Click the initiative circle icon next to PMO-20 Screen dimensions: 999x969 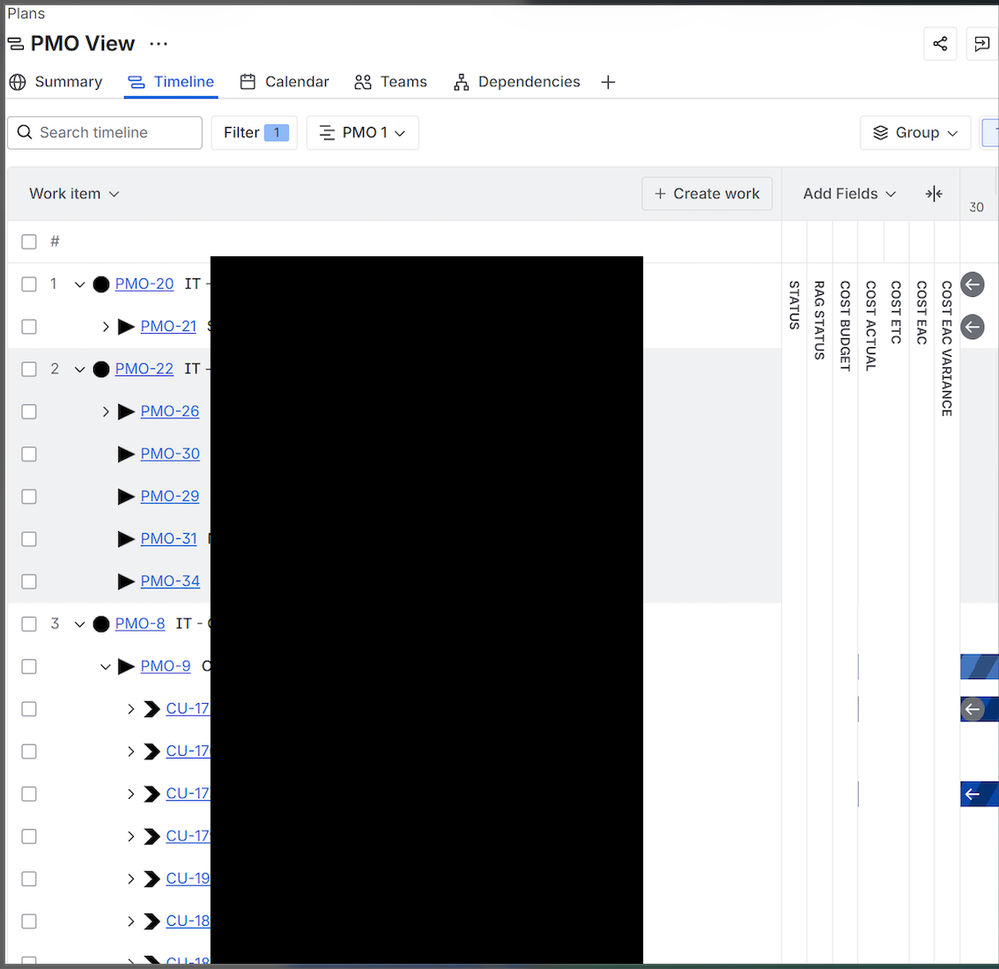point(101,284)
